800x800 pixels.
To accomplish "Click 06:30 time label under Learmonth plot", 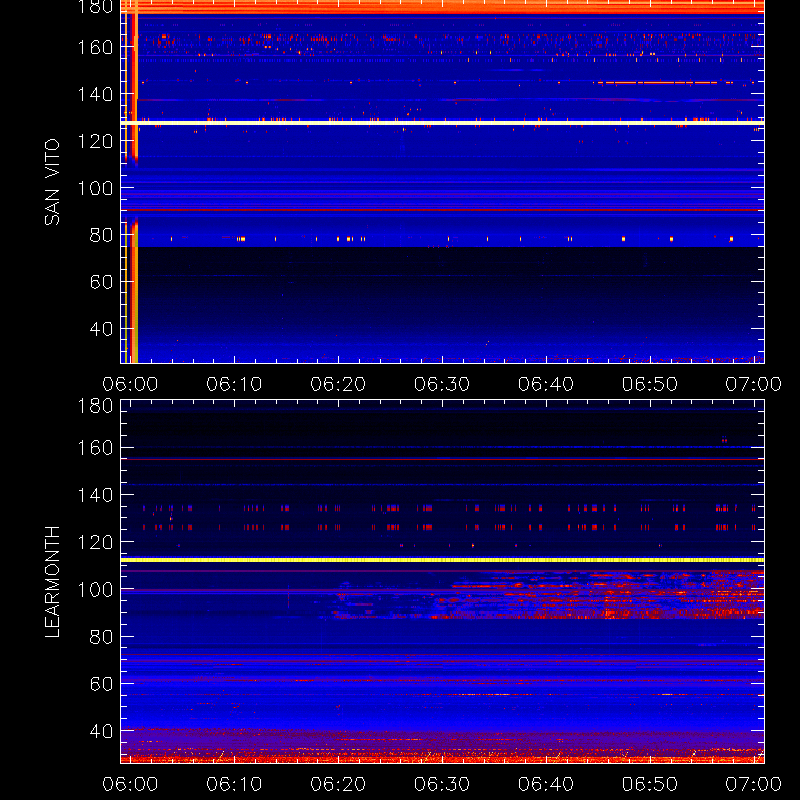I will 442,784.
